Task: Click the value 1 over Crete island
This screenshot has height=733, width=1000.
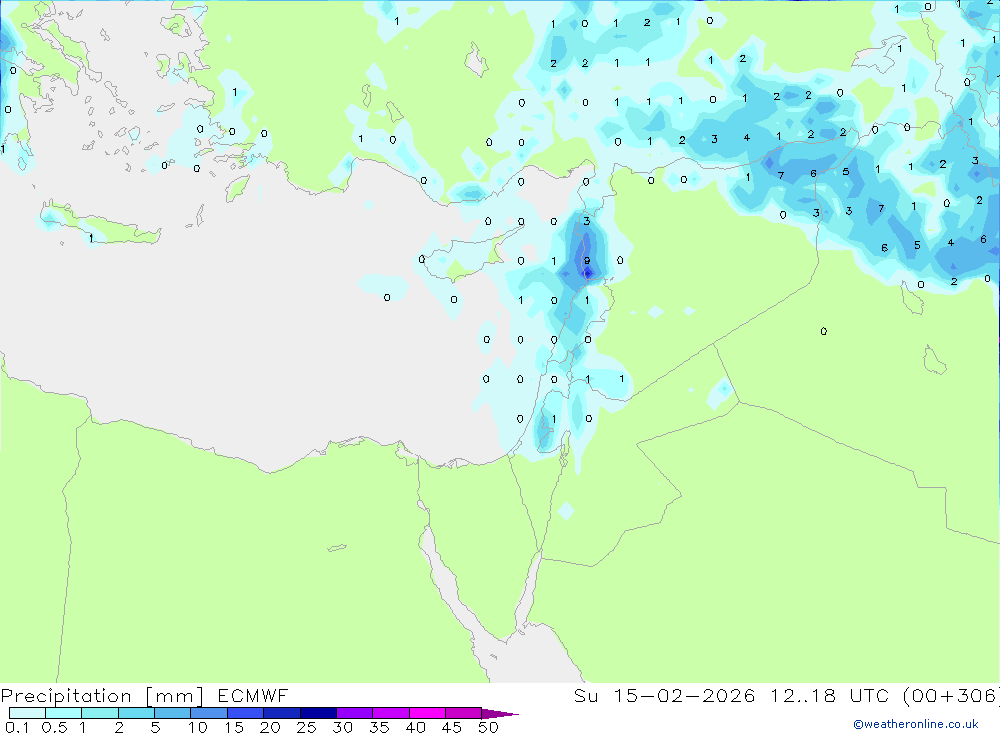Action: (91, 238)
